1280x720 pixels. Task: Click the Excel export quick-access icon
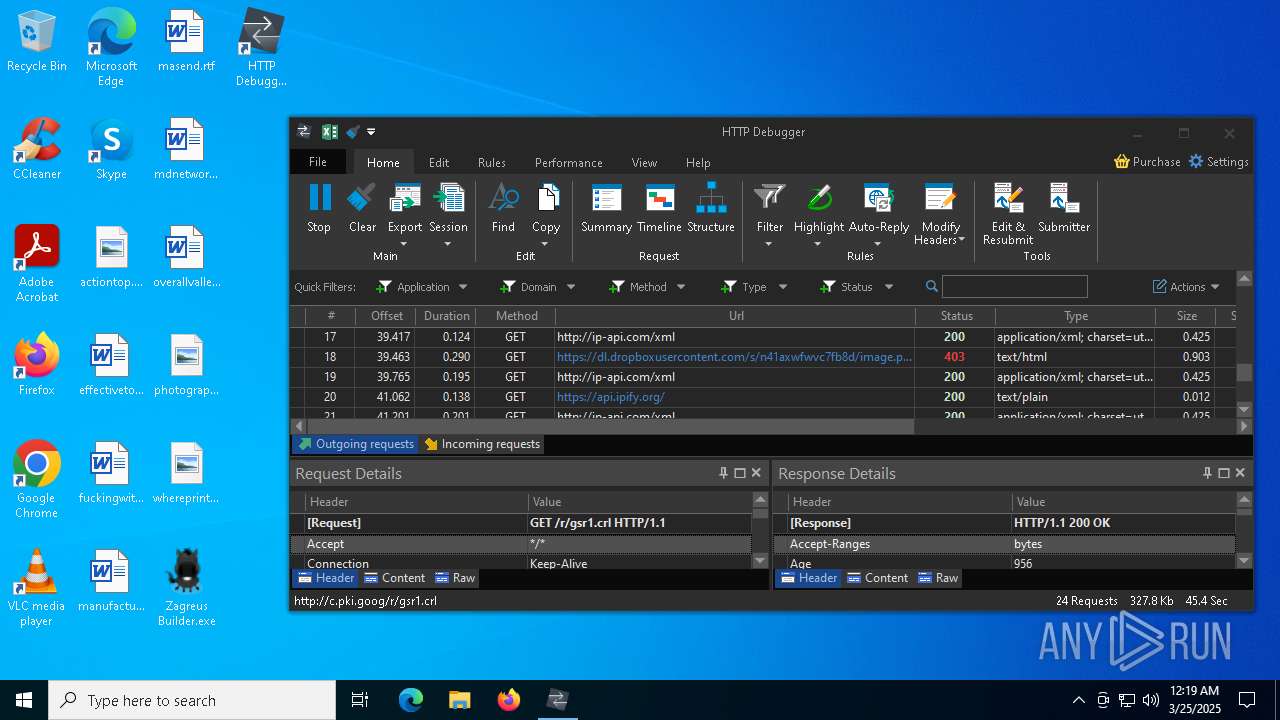[x=329, y=132]
